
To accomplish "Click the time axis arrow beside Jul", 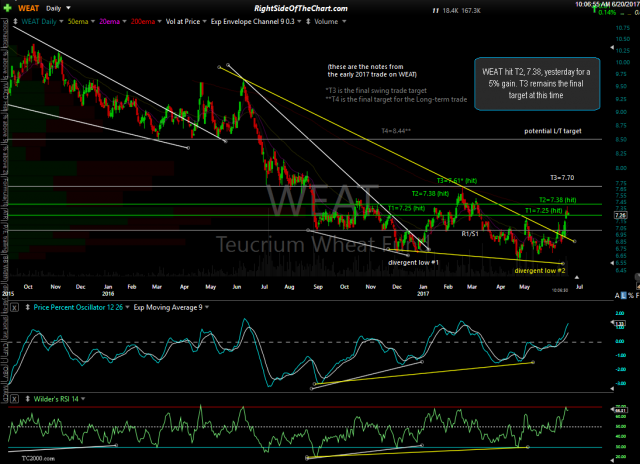I will (x=577, y=278).
